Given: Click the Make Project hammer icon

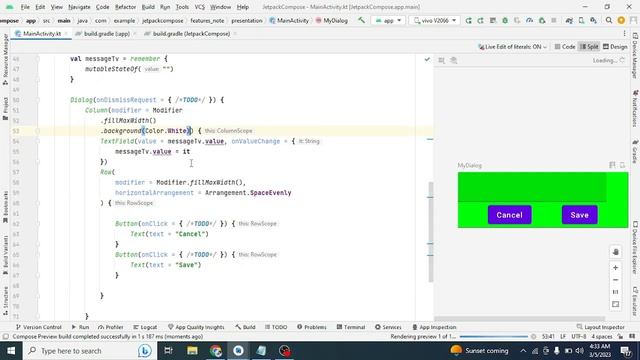Looking at the screenshot, I should [x=361, y=20].
